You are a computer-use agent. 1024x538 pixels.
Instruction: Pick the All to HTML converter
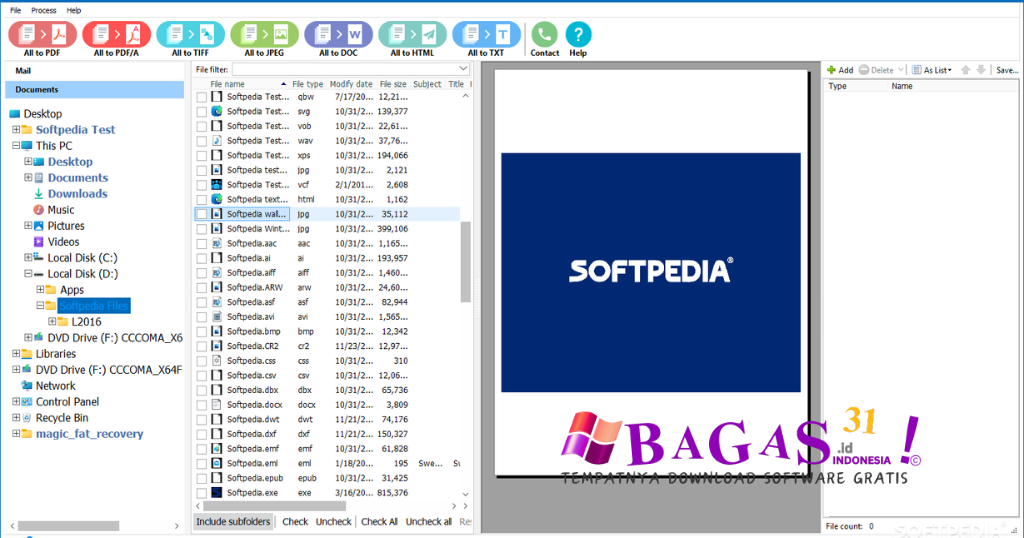click(412, 39)
